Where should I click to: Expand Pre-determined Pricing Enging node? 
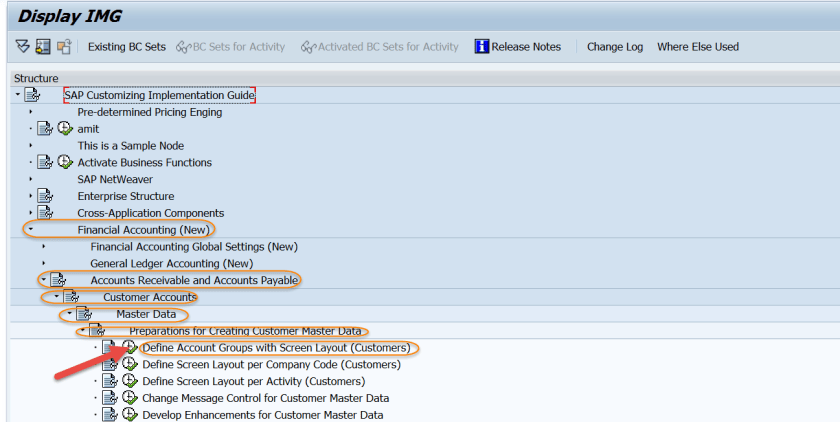click(31, 112)
